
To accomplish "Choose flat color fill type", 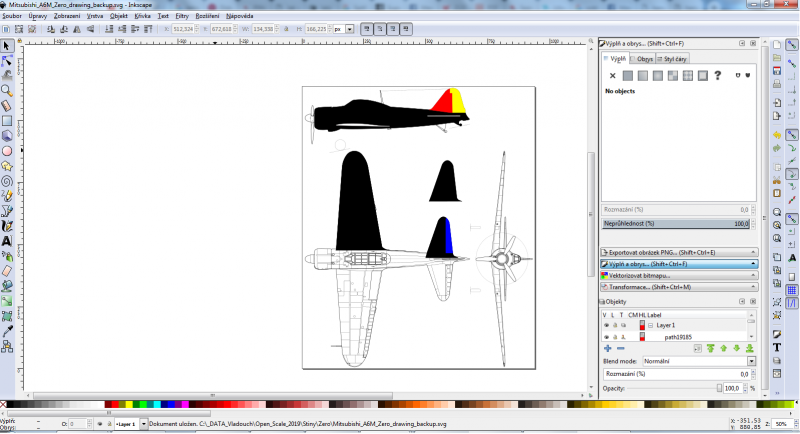I will coord(628,75).
